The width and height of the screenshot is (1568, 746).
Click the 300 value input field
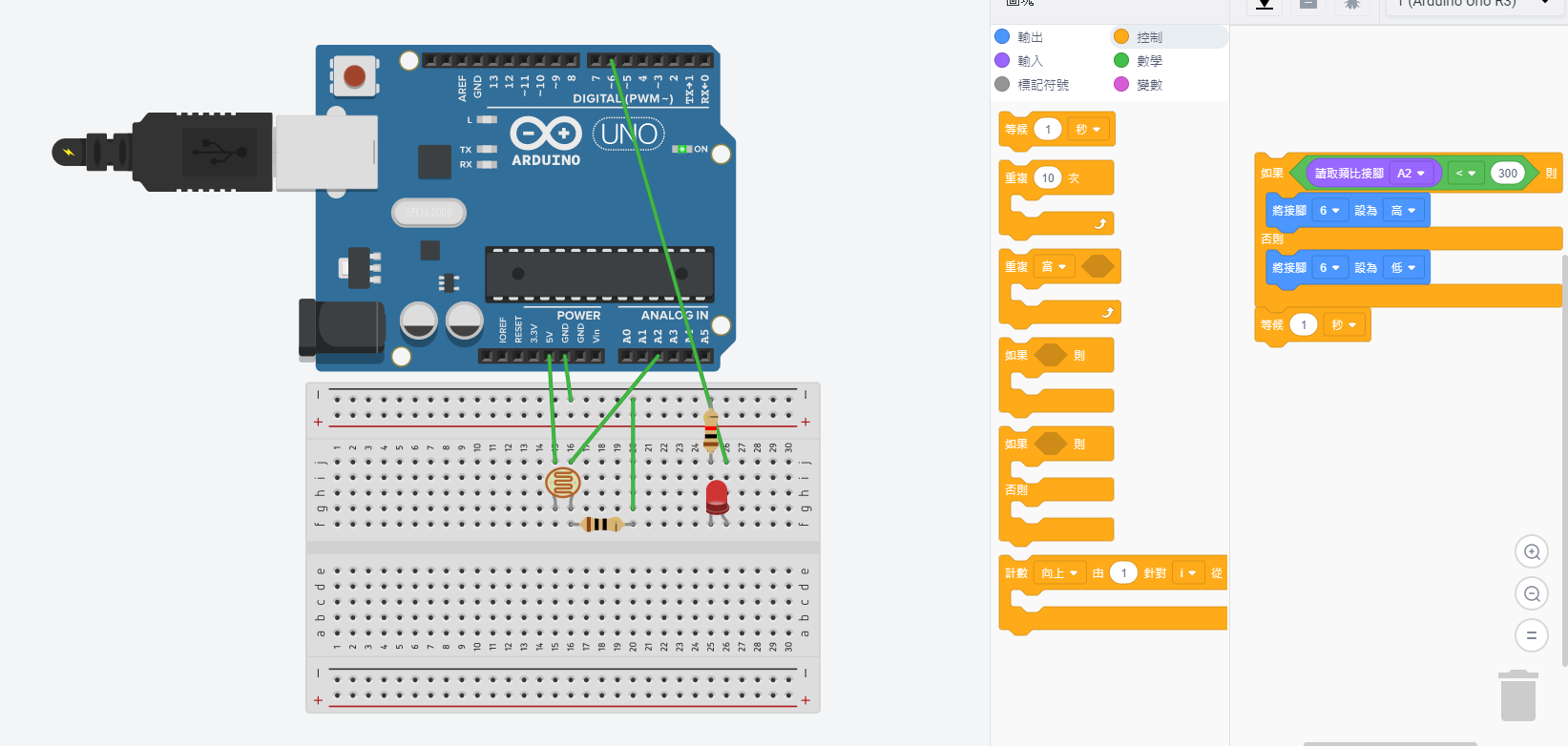point(1507,174)
